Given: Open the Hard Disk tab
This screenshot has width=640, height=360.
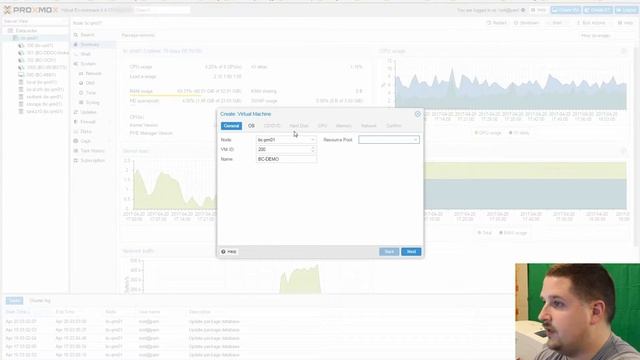Looking at the screenshot, I should pyautogui.click(x=299, y=126).
